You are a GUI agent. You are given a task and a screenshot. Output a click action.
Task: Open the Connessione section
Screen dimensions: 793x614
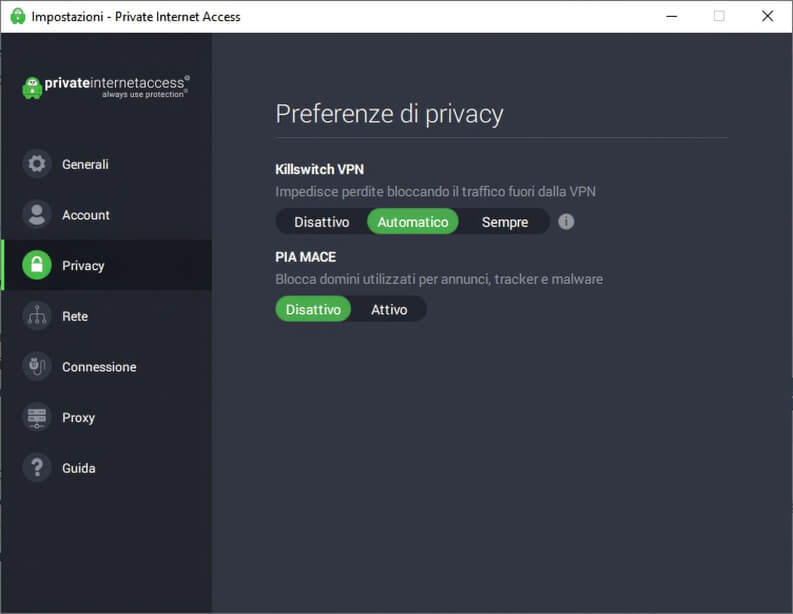[x=107, y=366]
